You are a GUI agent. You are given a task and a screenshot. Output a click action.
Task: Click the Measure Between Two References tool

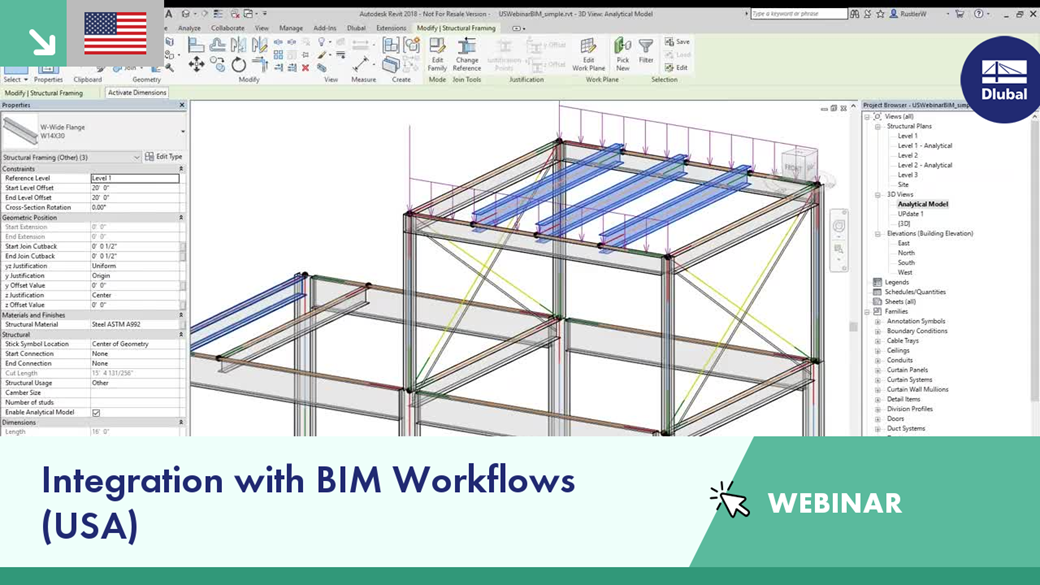pyautogui.click(x=360, y=64)
